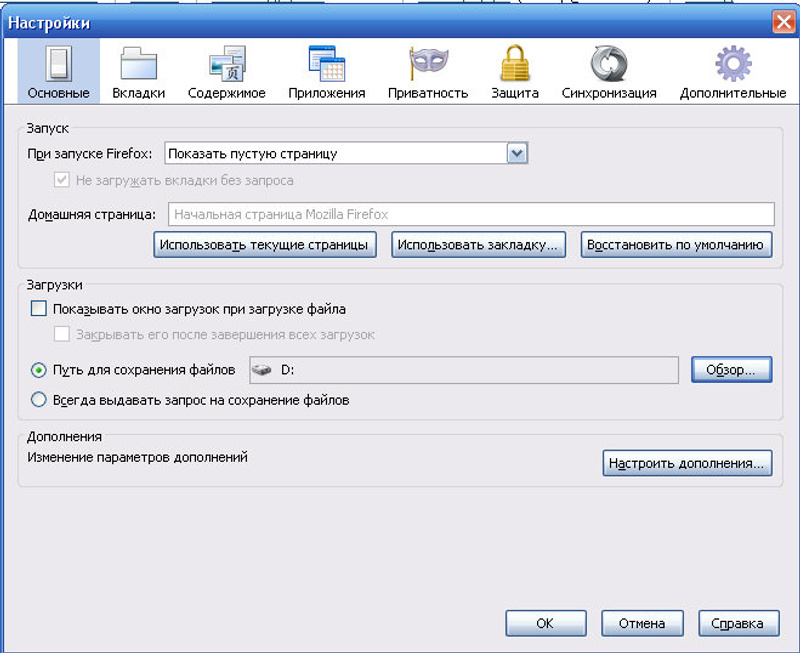Click the Настройки title bar text

click(x=49, y=23)
